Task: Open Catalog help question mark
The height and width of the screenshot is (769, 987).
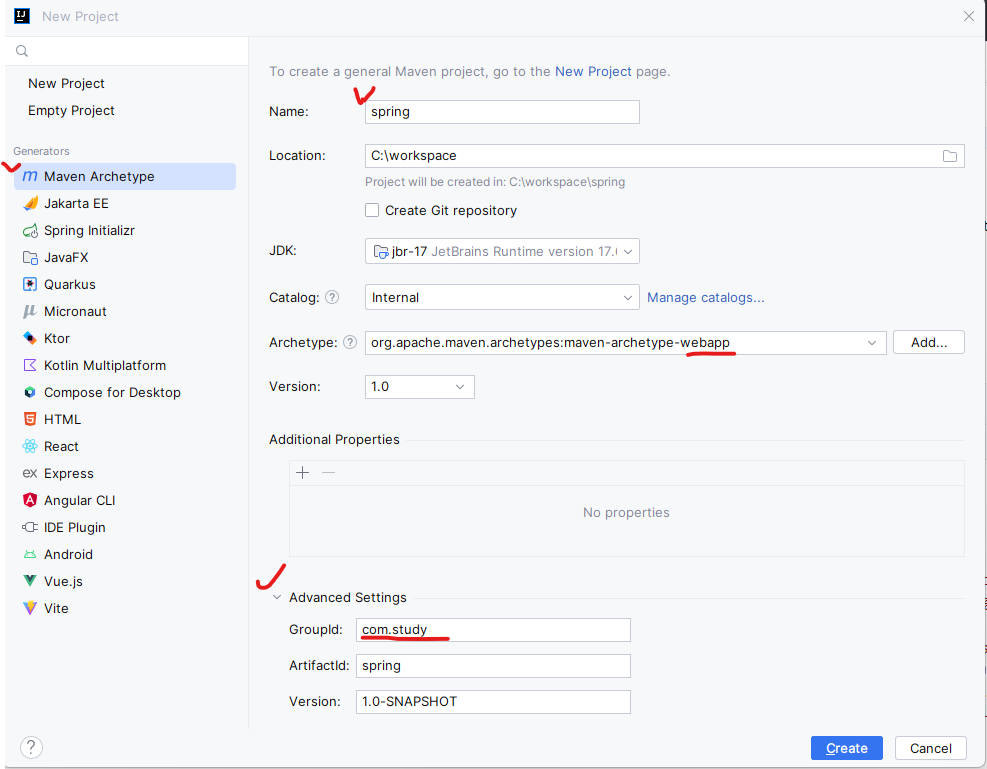Action: click(332, 297)
